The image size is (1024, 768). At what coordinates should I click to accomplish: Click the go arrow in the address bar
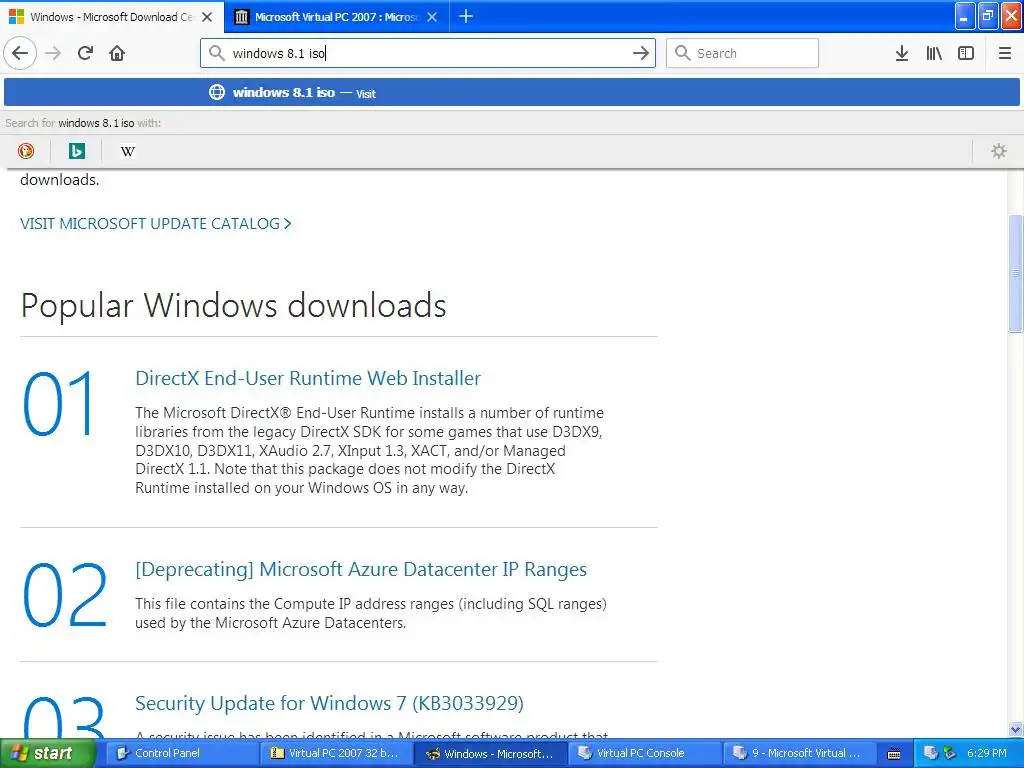tap(641, 53)
